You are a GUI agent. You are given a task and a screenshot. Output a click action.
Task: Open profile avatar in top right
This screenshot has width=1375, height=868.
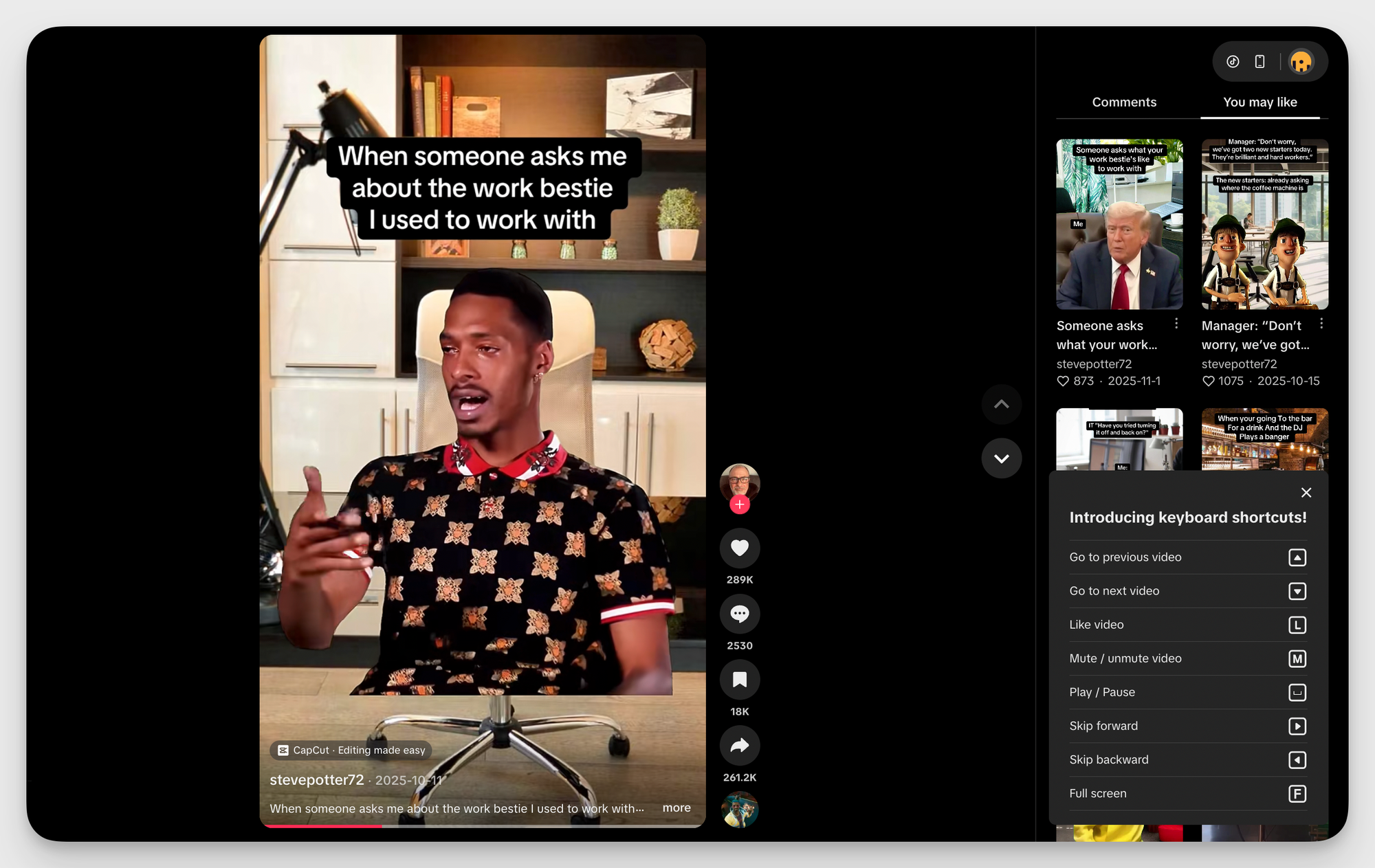[1301, 62]
